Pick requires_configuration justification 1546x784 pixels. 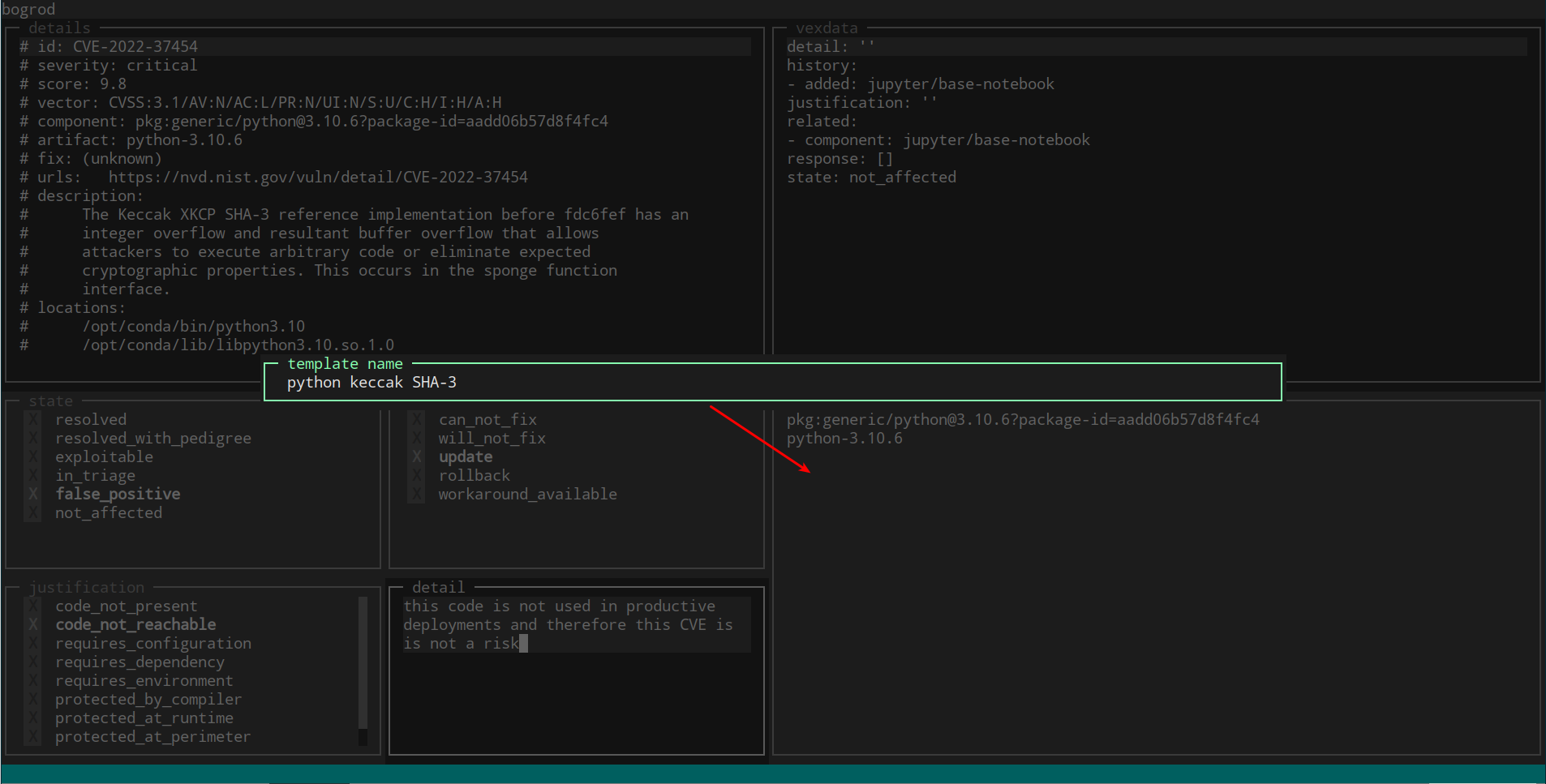[152, 643]
